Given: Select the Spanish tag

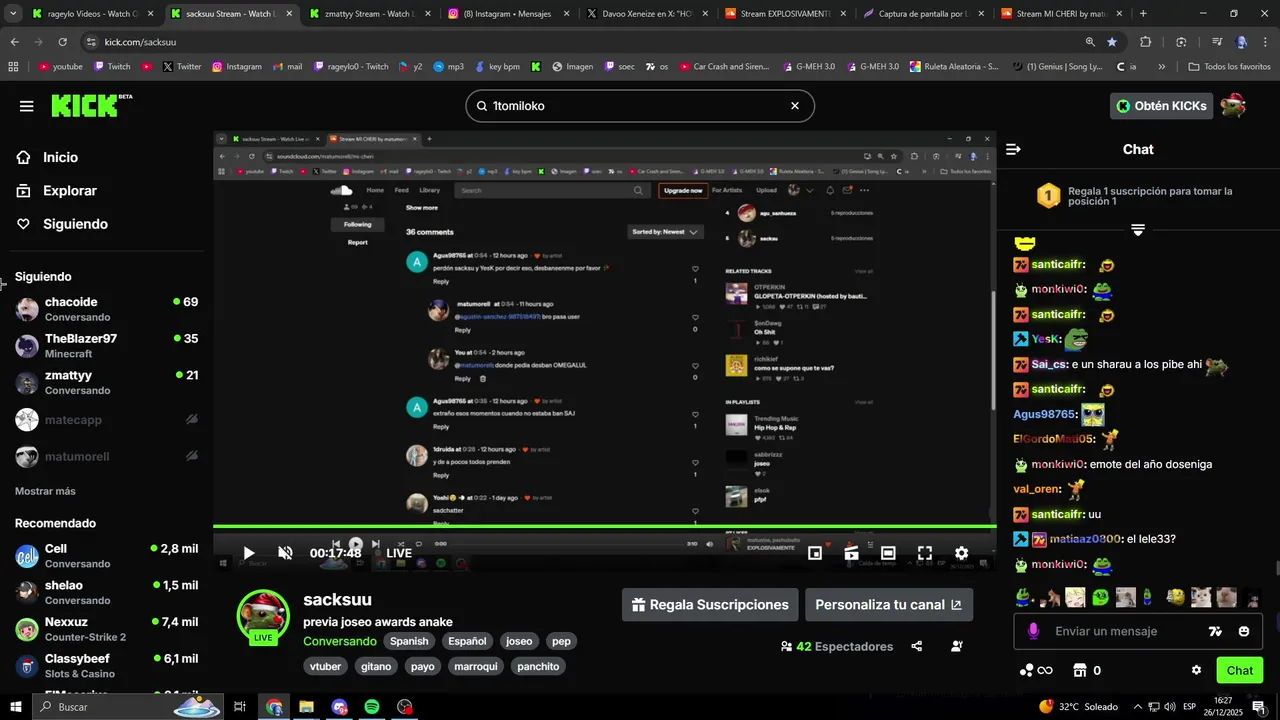Looking at the screenshot, I should point(409,641).
